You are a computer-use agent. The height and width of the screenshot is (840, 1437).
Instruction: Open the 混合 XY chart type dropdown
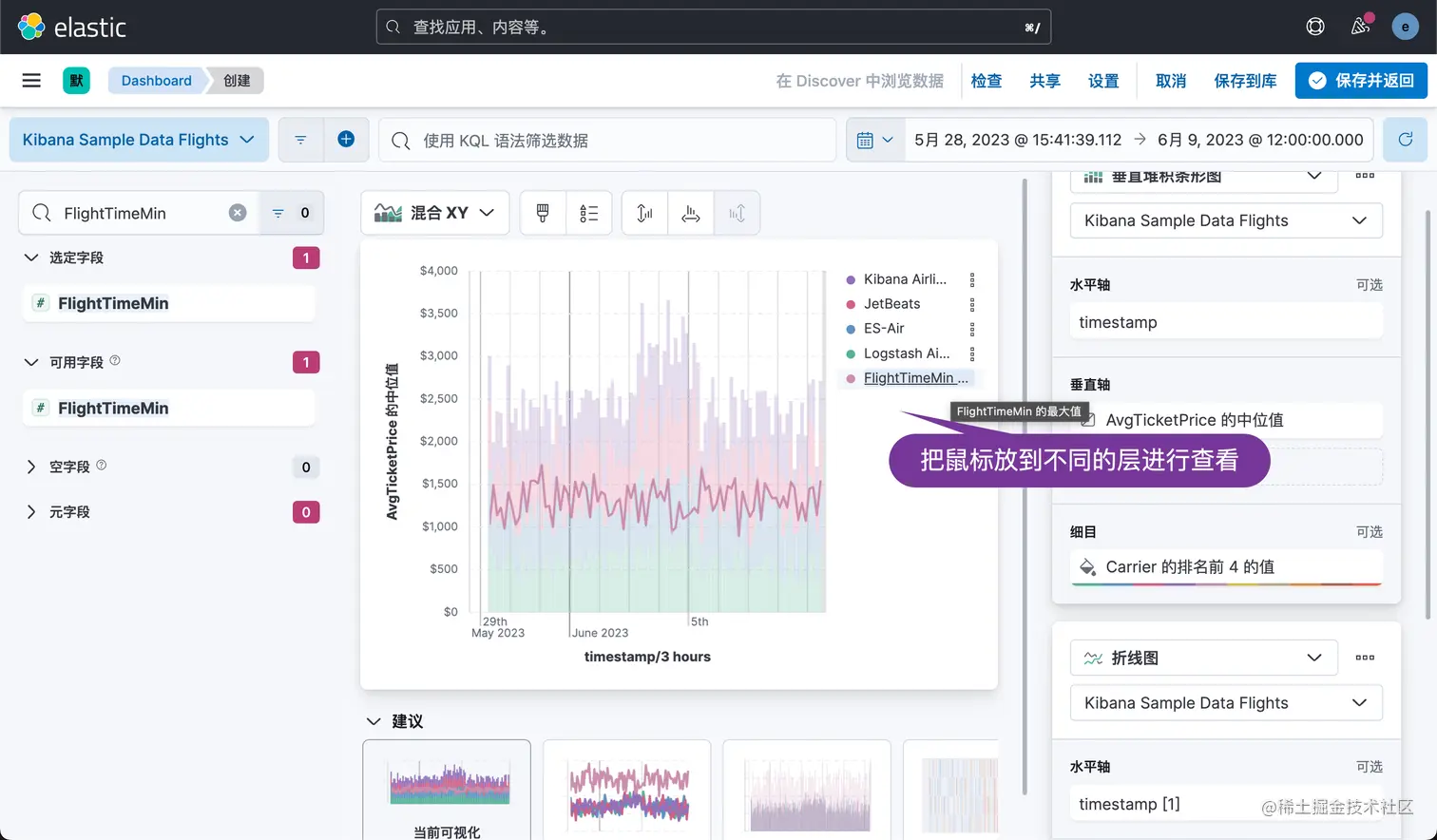point(435,213)
